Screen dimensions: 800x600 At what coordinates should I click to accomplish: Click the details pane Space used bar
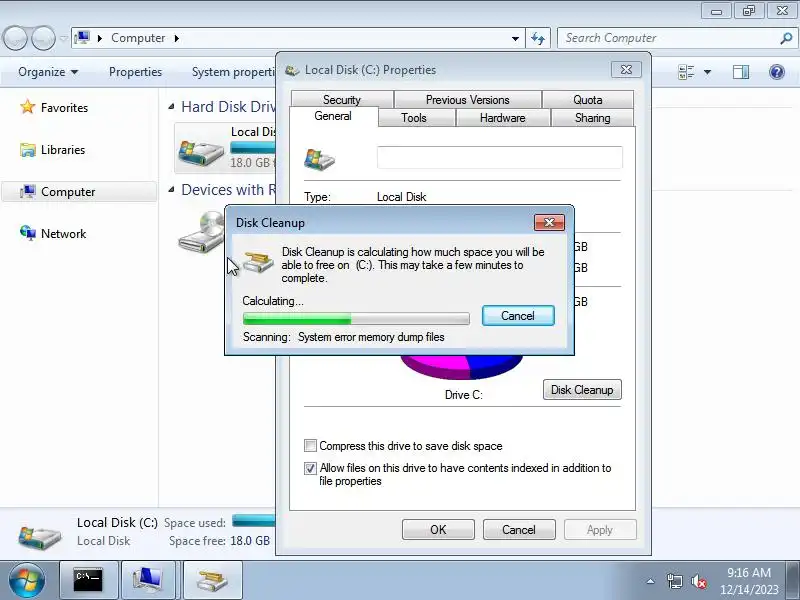254,521
